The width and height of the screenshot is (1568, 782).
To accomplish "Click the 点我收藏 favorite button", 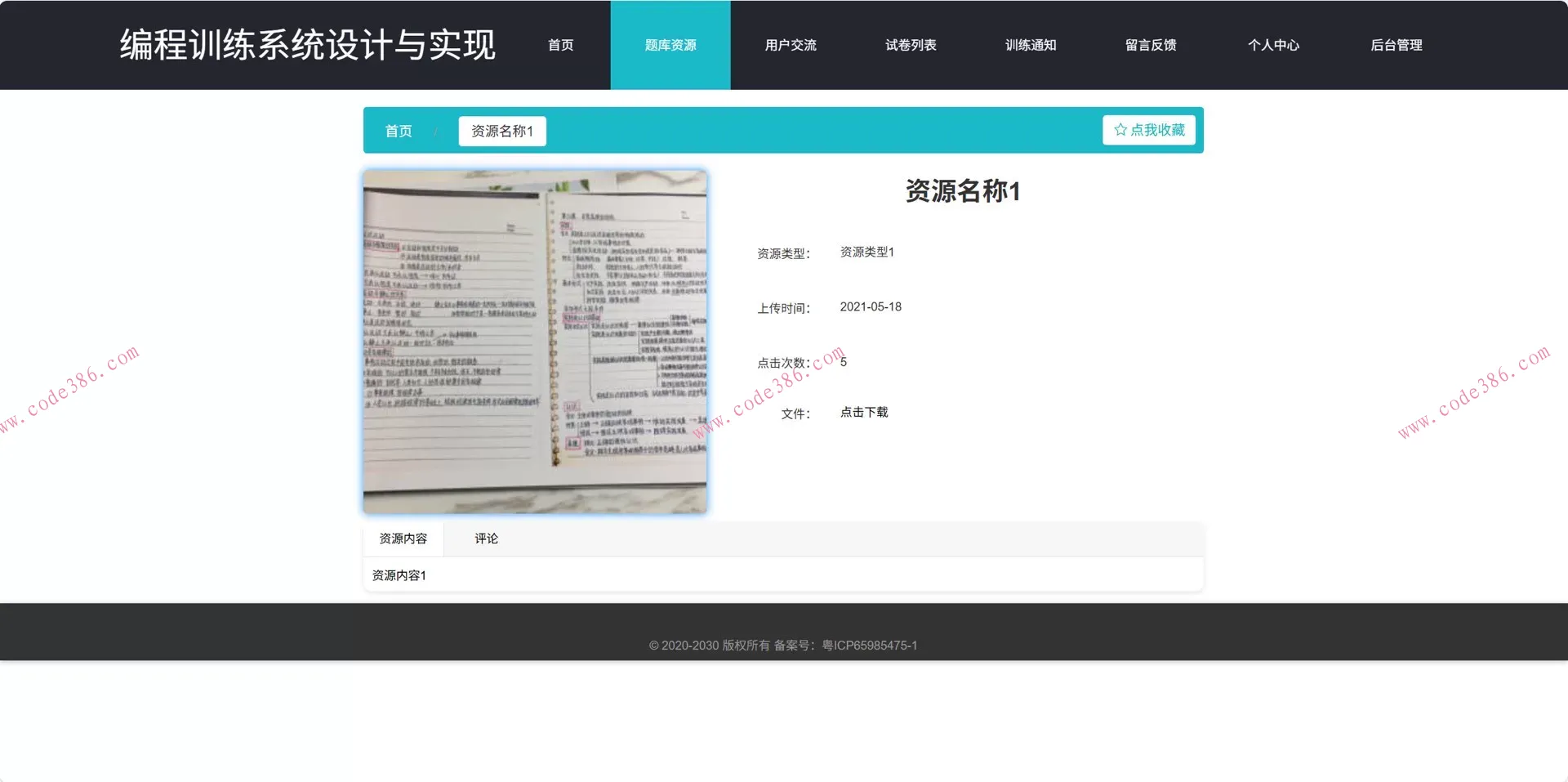I will 1148,129.
